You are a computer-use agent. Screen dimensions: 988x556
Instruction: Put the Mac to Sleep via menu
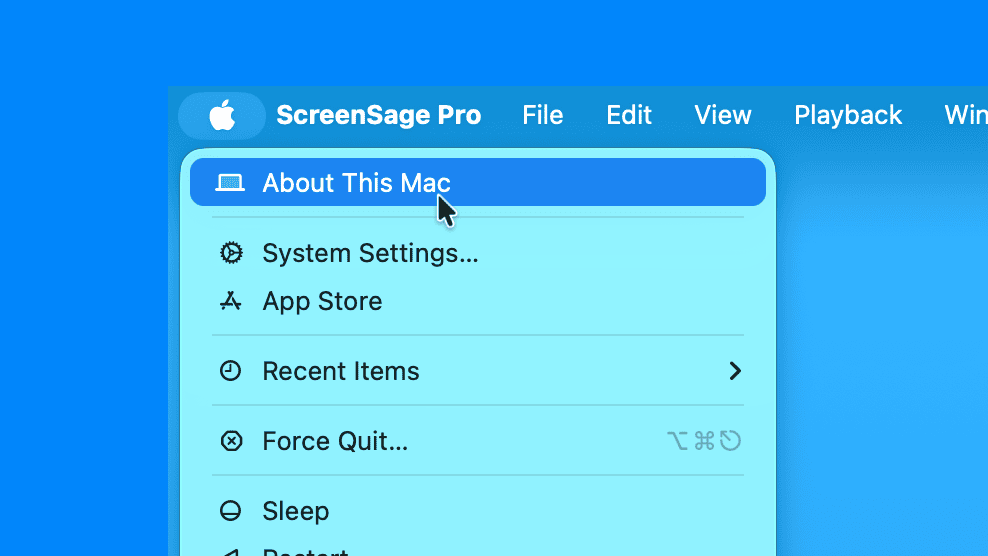coord(295,511)
